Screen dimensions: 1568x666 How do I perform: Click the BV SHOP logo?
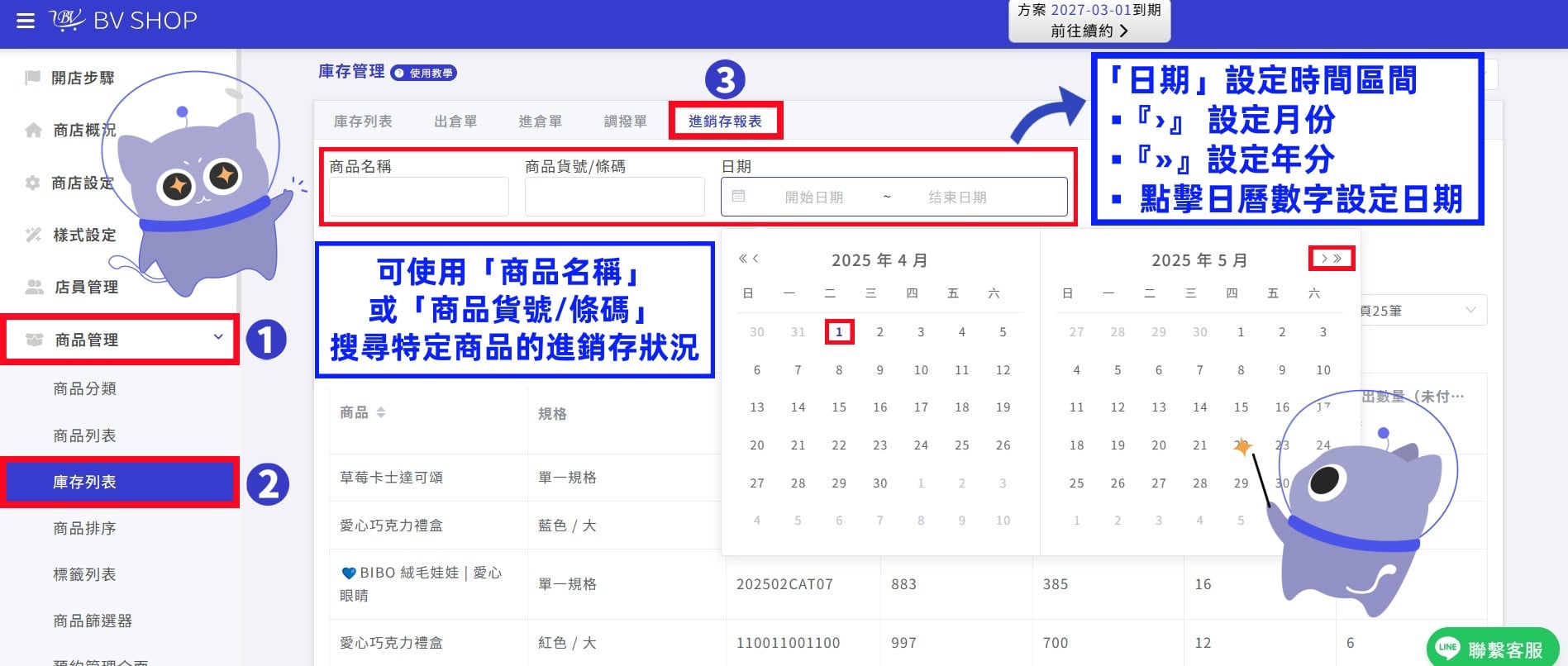pos(124,20)
